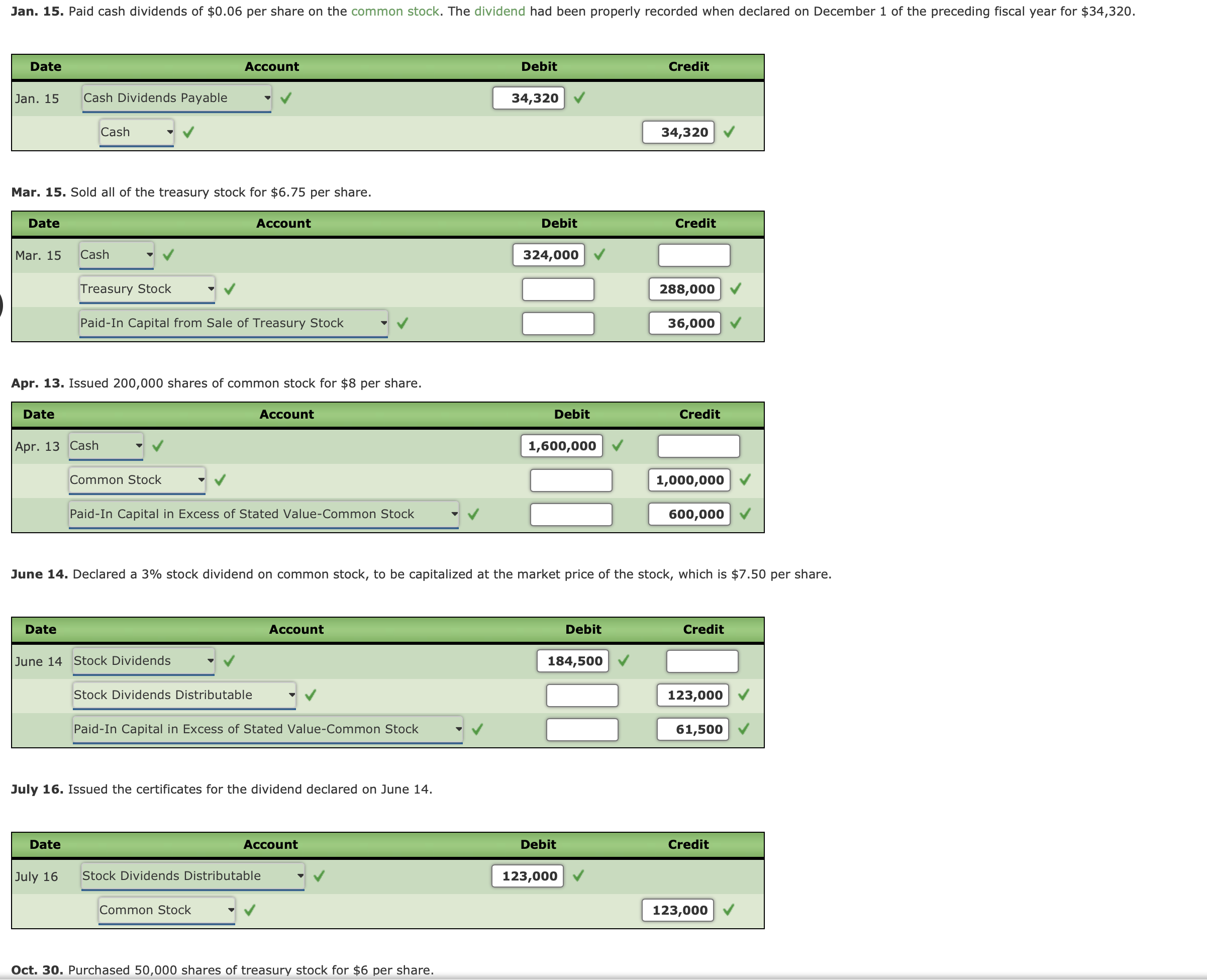Expand Paid-In Capital from Sale of Treasury Stock dropdown

tap(233, 323)
